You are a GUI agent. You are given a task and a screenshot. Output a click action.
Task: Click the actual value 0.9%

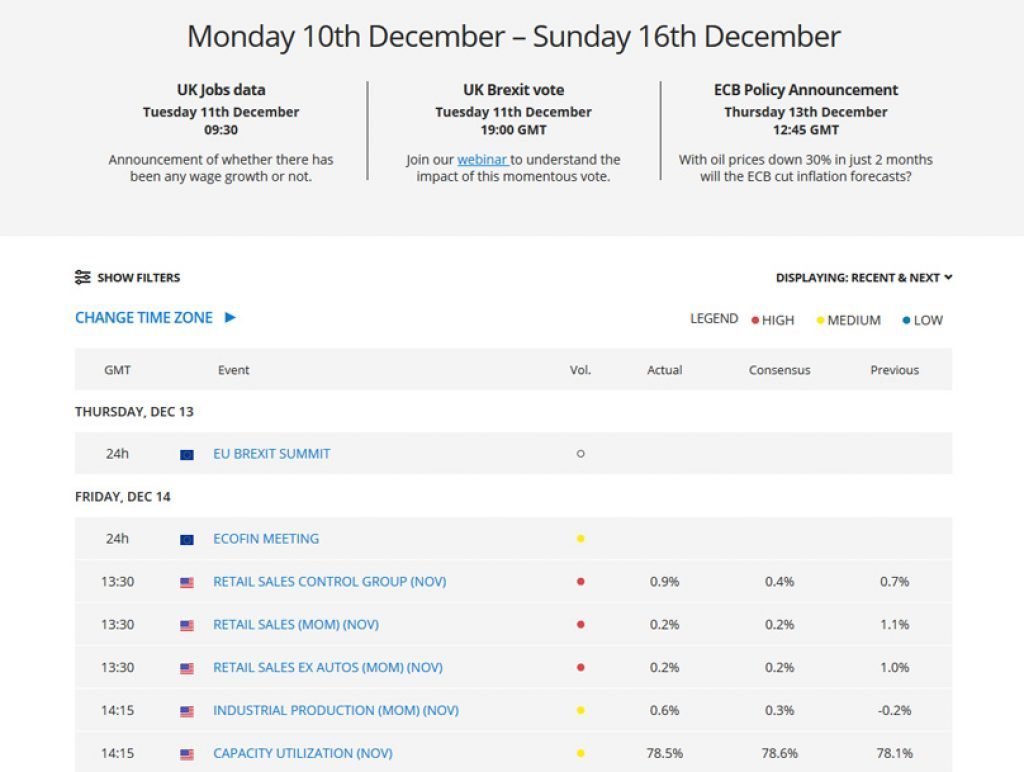(664, 581)
